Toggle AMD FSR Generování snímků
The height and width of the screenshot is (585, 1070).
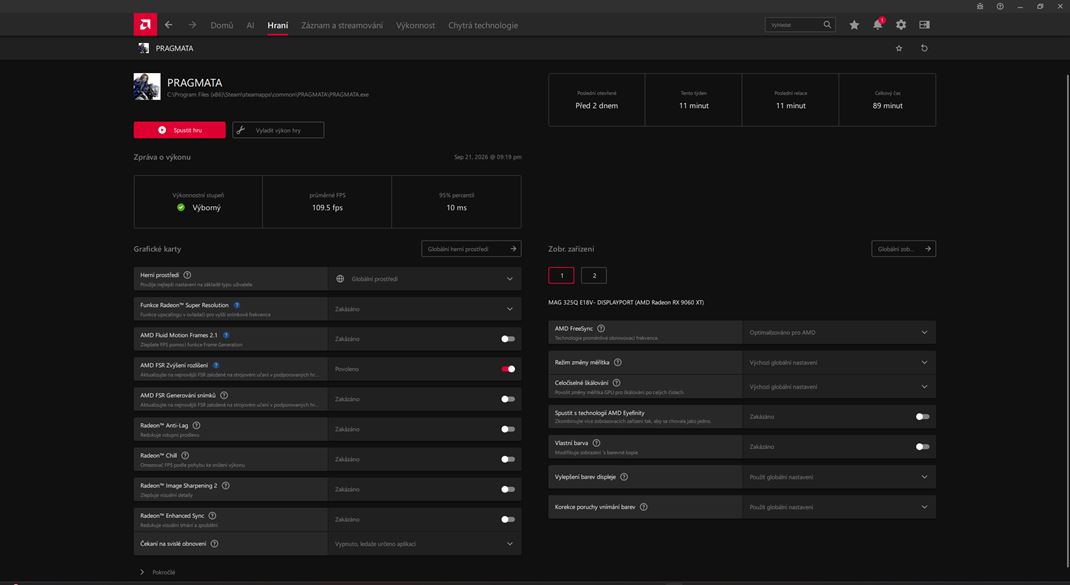(508, 399)
